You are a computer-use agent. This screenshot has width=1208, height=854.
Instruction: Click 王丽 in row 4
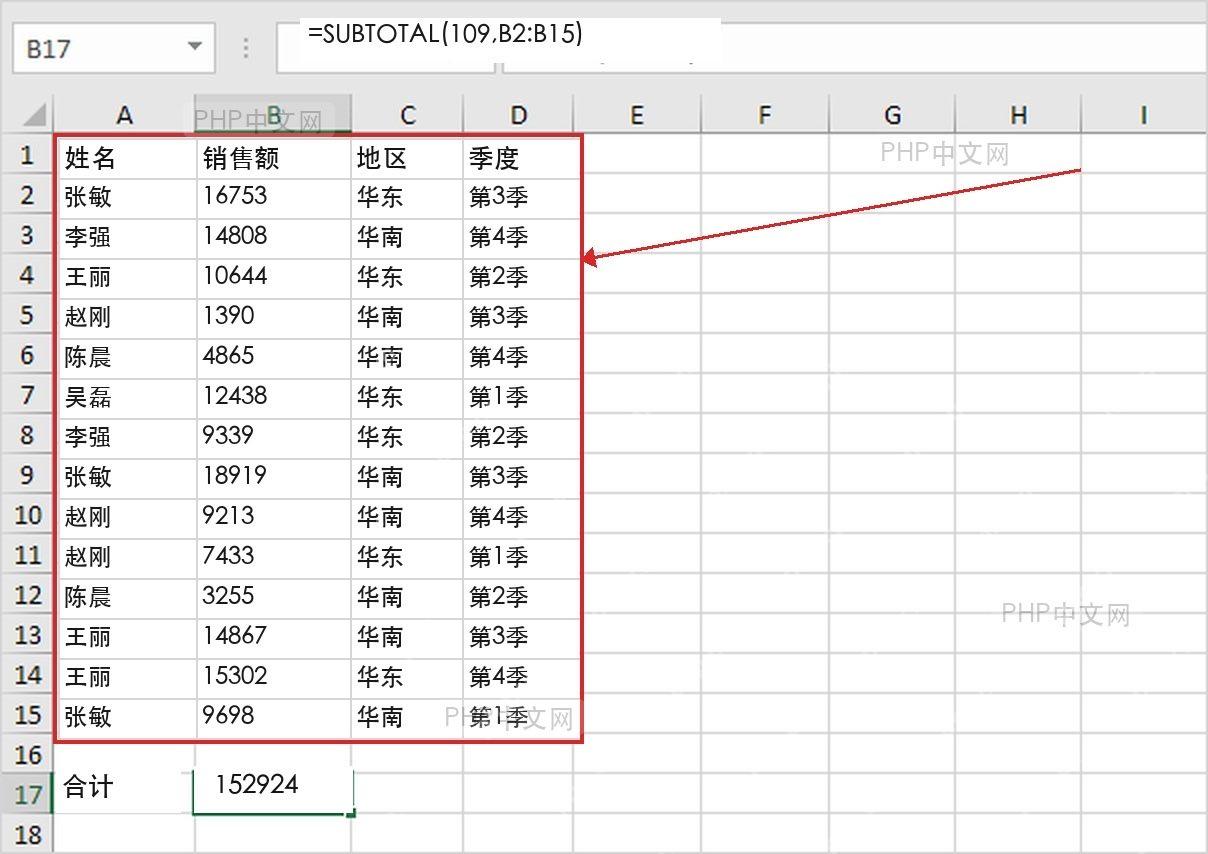(x=125, y=277)
